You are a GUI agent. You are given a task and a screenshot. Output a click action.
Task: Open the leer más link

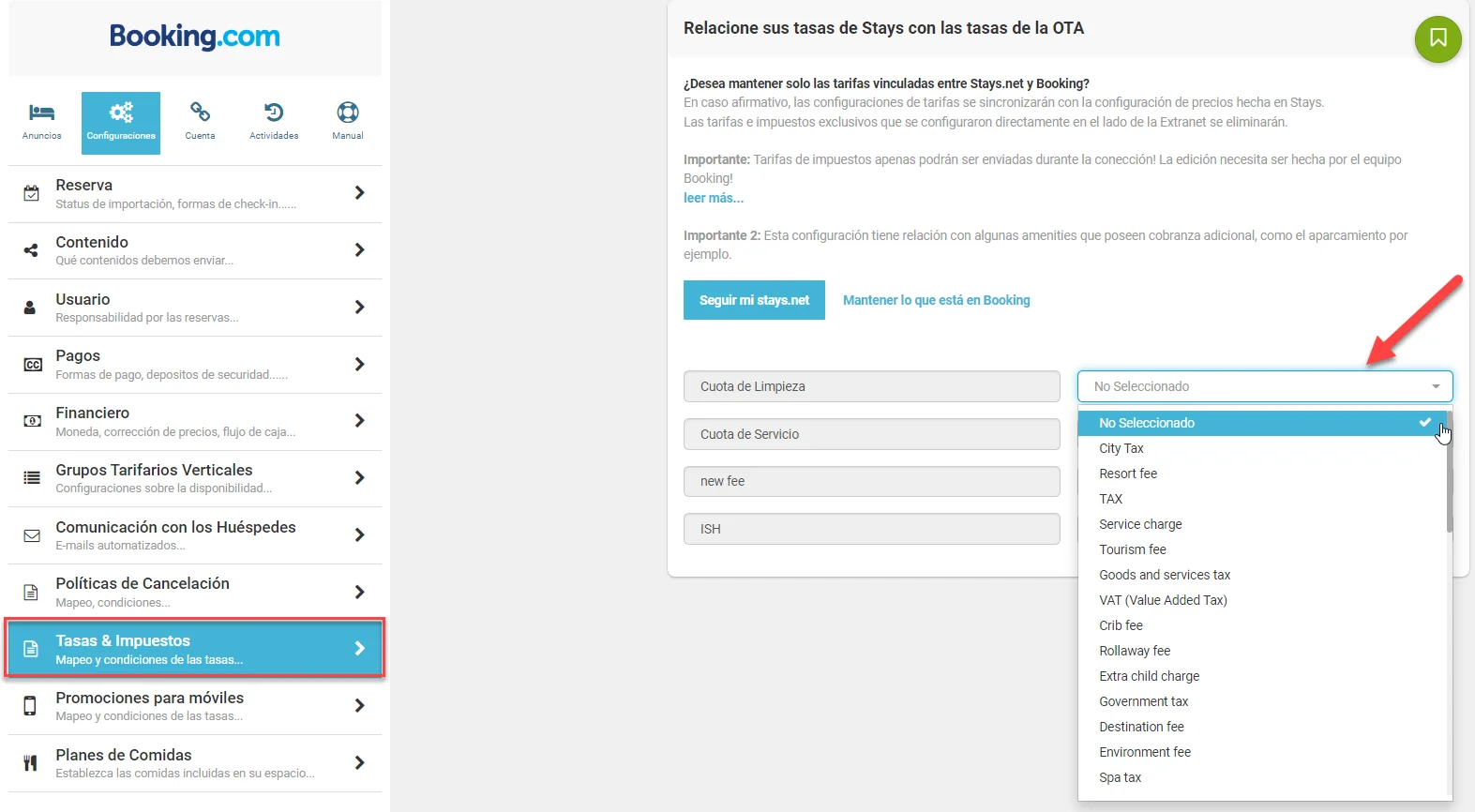pyautogui.click(x=714, y=198)
